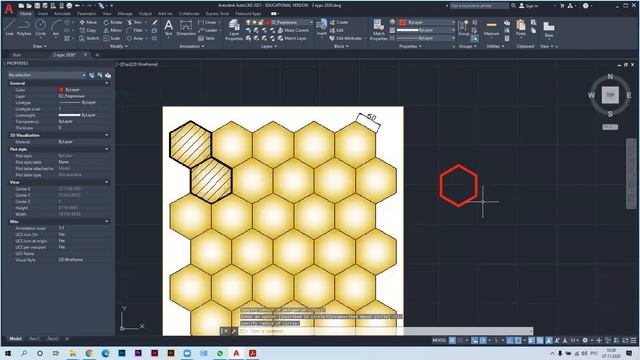Collapse the Plot style section

pyautogui.click(x=107, y=149)
